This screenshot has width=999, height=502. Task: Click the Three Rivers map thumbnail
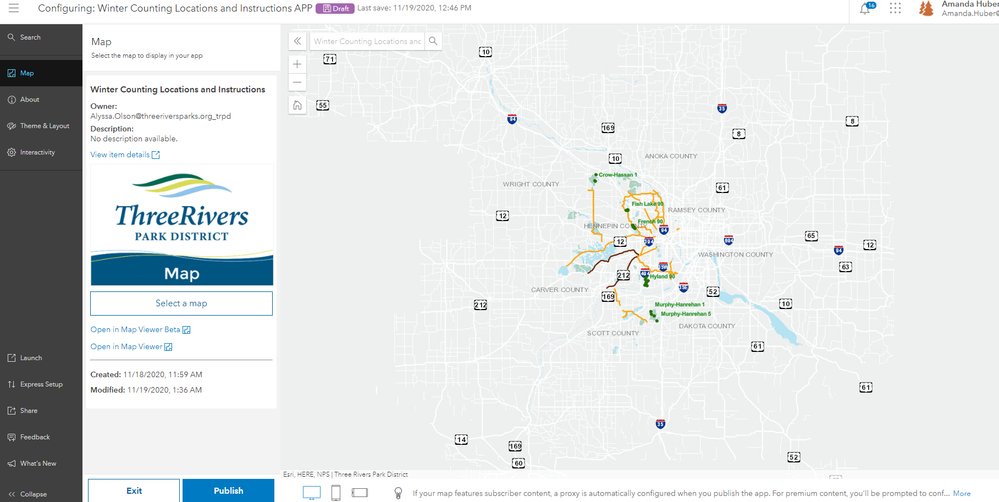(x=182, y=225)
